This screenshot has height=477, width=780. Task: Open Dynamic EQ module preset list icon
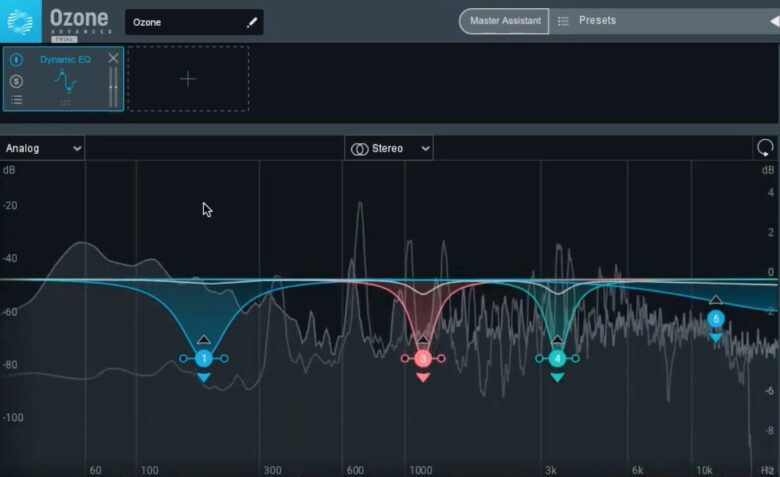click(16, 99)
